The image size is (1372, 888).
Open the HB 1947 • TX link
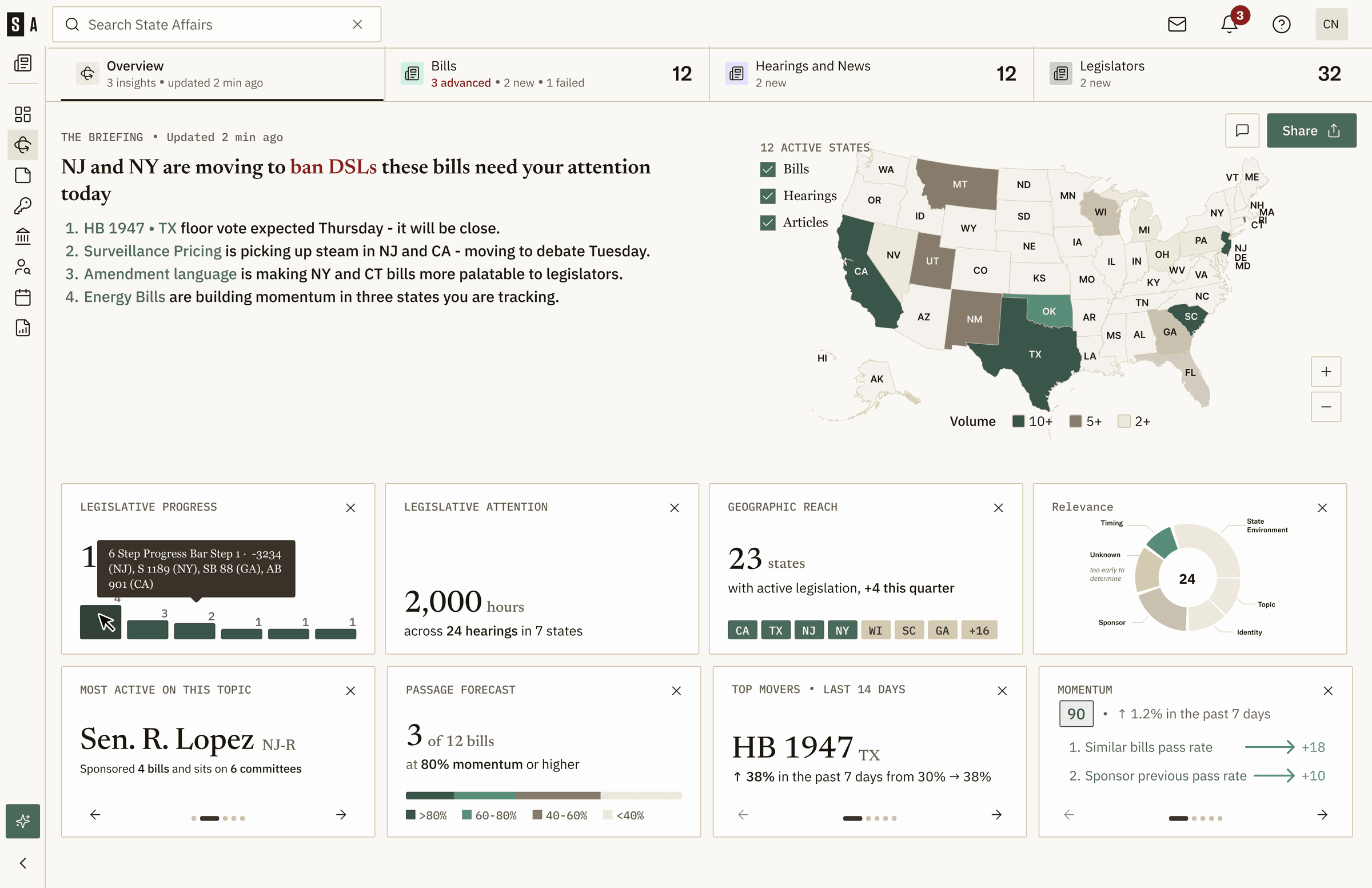pyautogui.click(x=130, y=228)
